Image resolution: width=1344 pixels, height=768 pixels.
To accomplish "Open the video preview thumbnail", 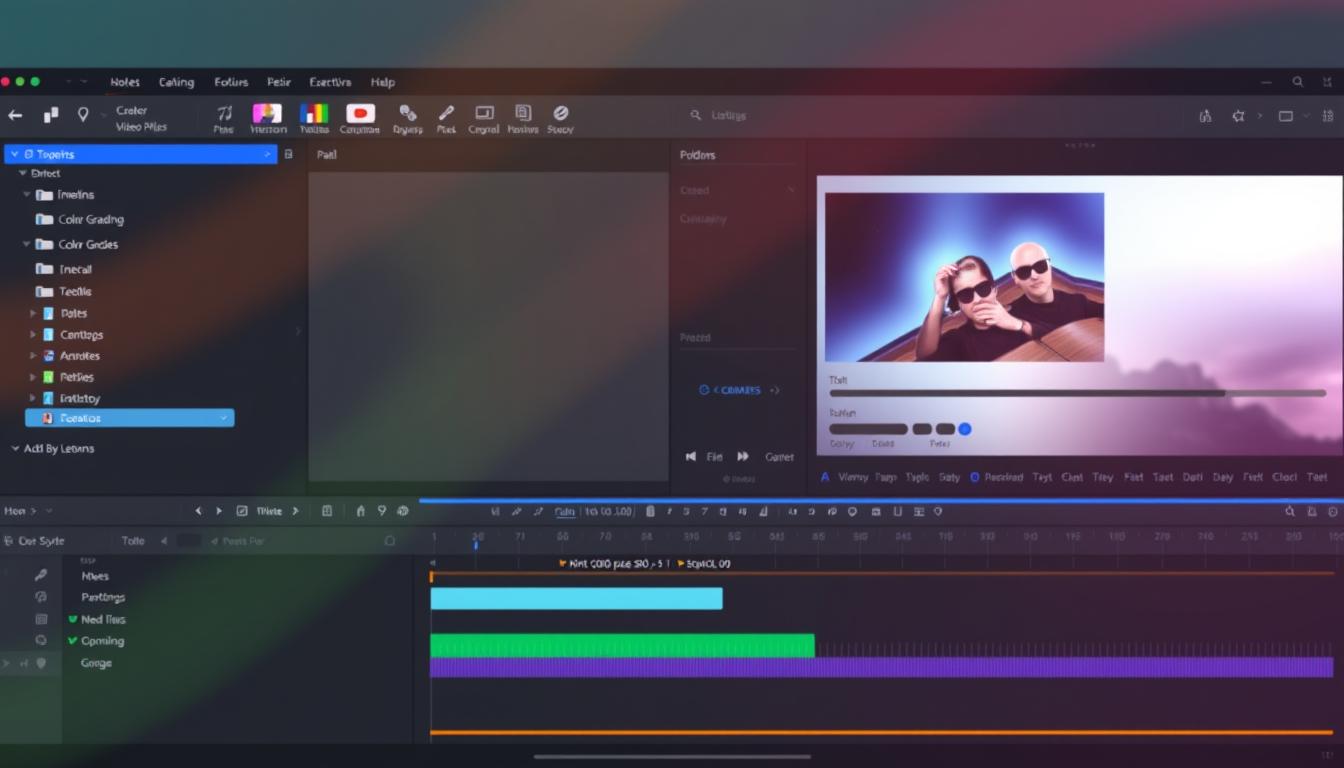I will coord(964,277).
